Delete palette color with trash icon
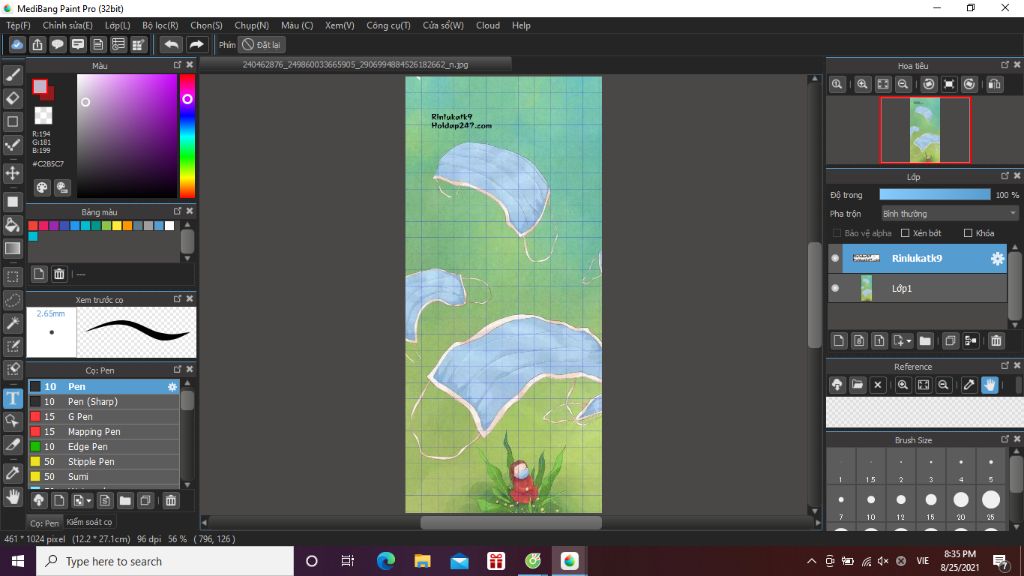Viewport: 1024px width, 576px height. [59, 274]
